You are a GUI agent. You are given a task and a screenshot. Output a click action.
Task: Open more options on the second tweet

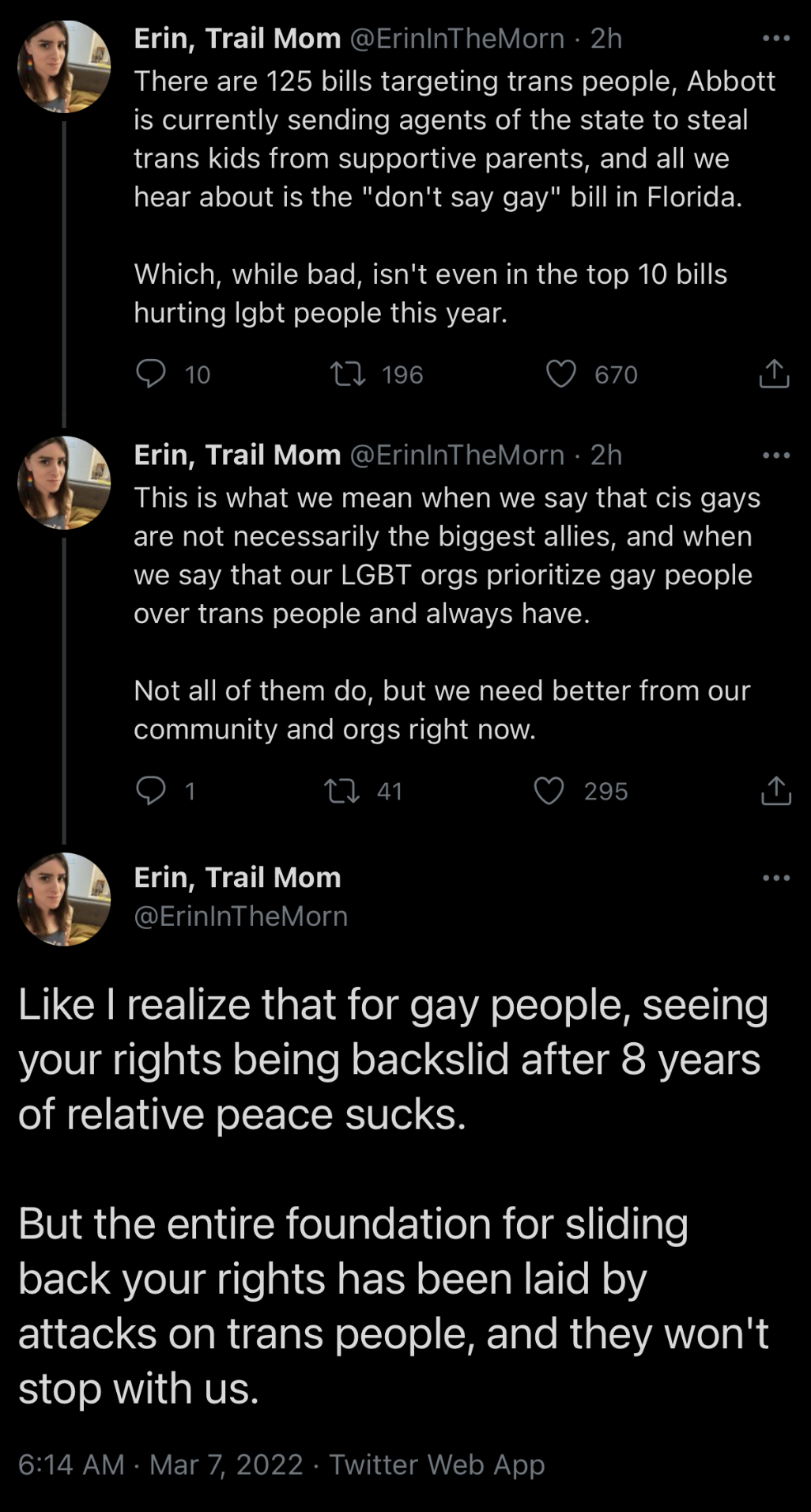click(x=775, y=455)
